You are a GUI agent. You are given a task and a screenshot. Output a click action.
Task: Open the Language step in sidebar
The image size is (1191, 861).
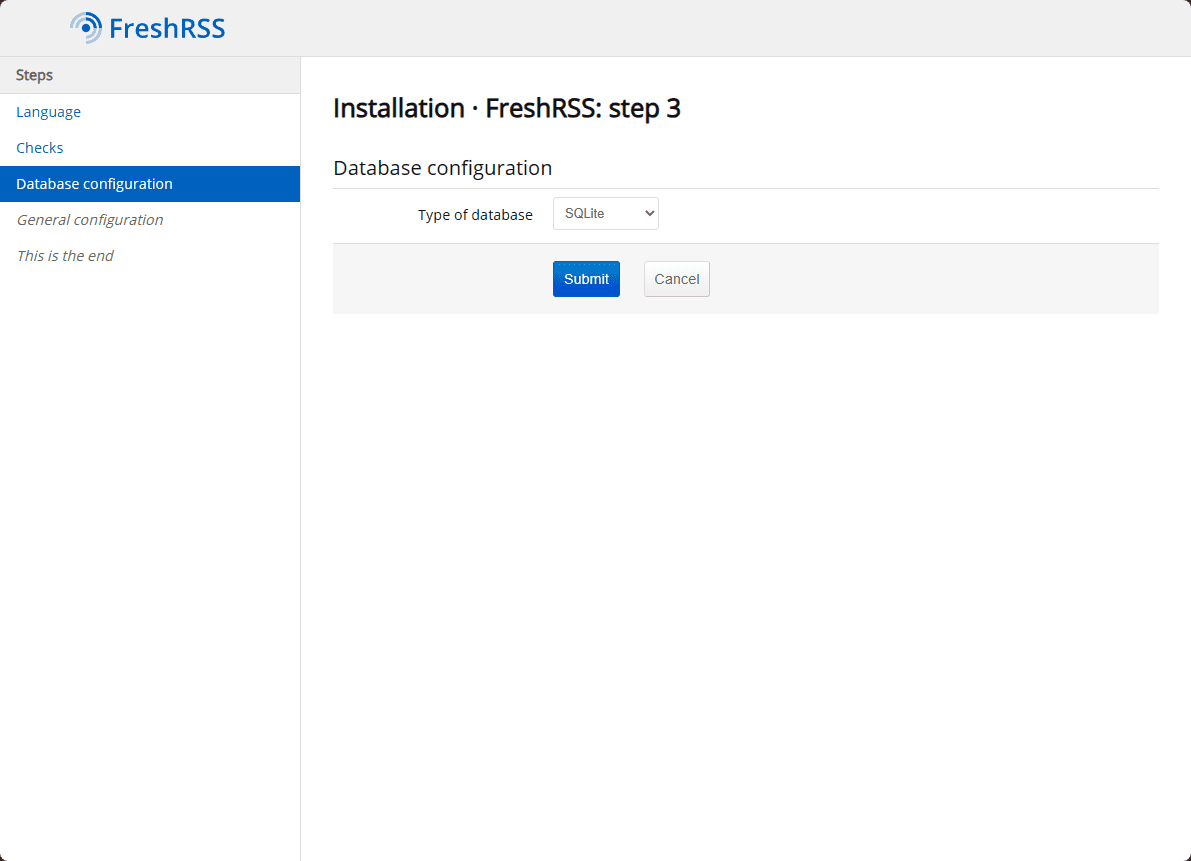(x=48, y=112)
